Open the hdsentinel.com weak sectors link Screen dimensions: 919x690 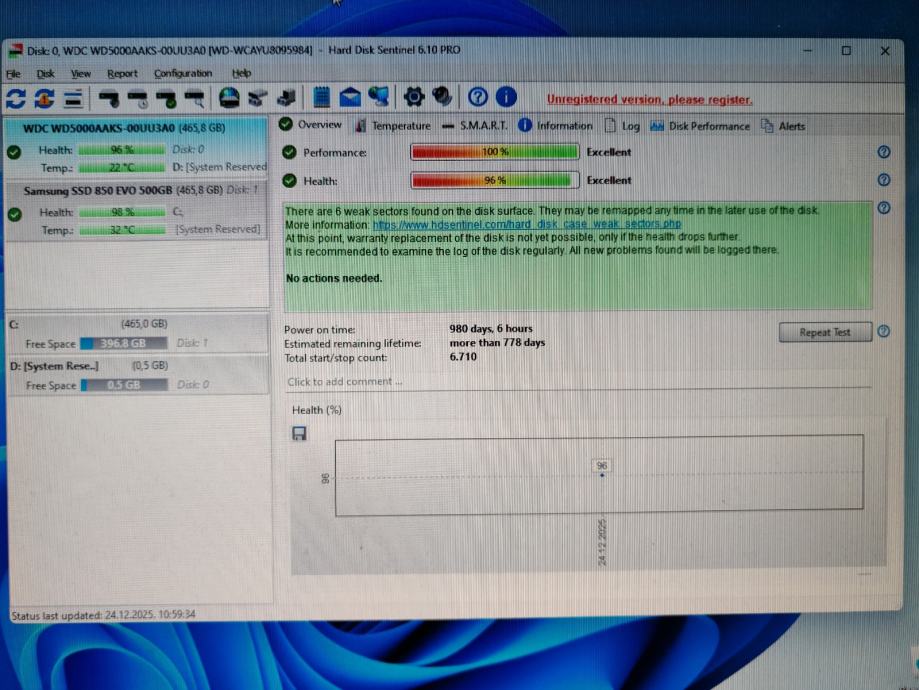527,224
